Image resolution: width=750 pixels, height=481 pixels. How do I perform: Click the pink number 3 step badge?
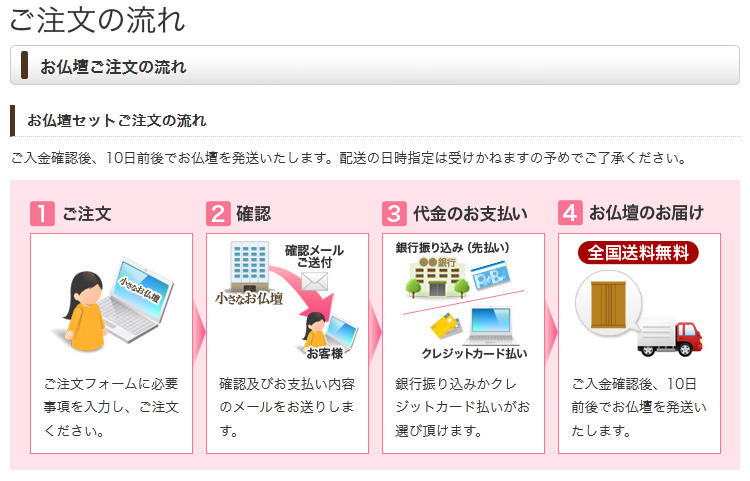point(395,213)
